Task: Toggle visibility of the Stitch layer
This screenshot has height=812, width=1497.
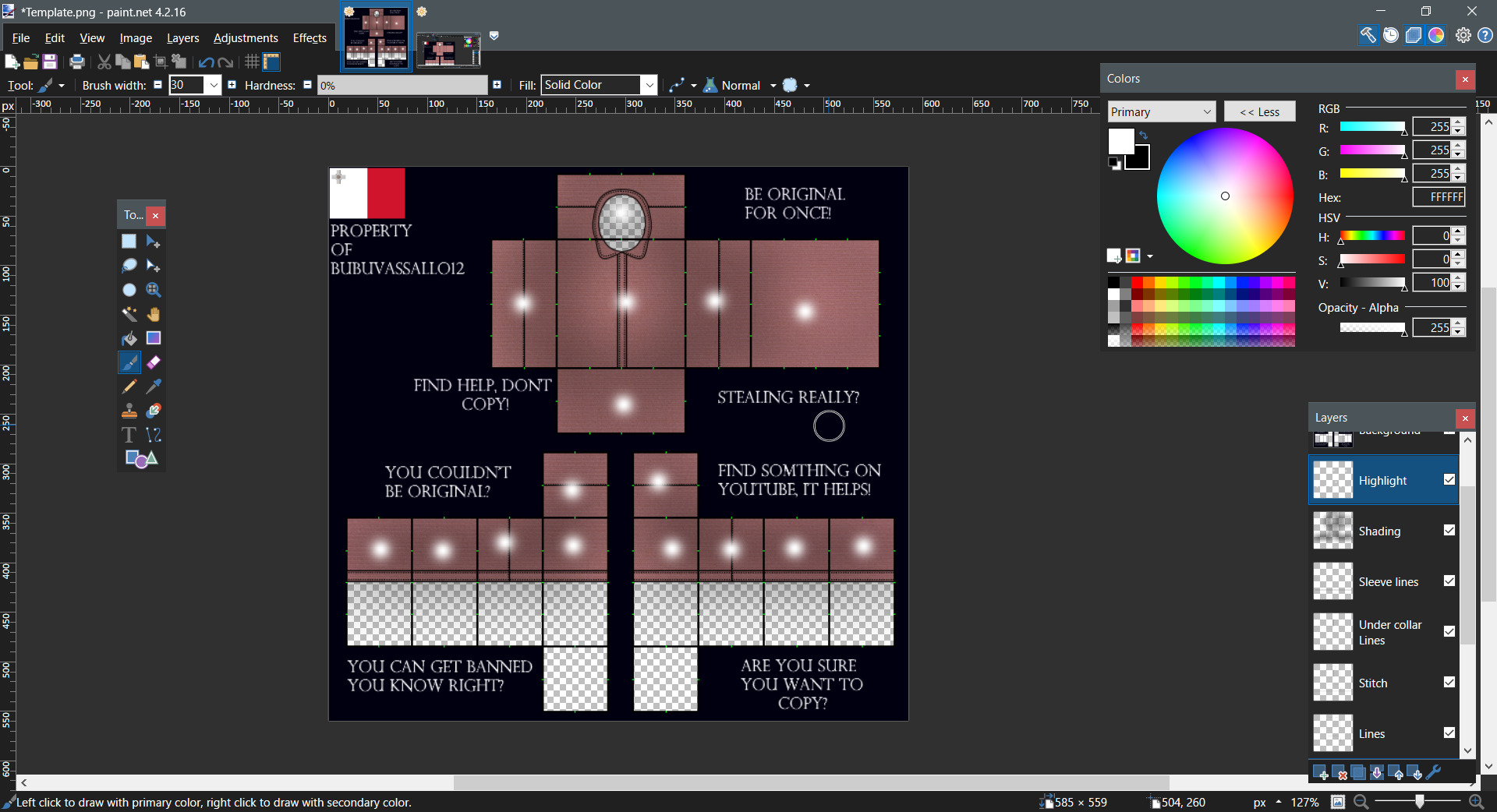Action: pyautogui.click(x=1449, y=683)
